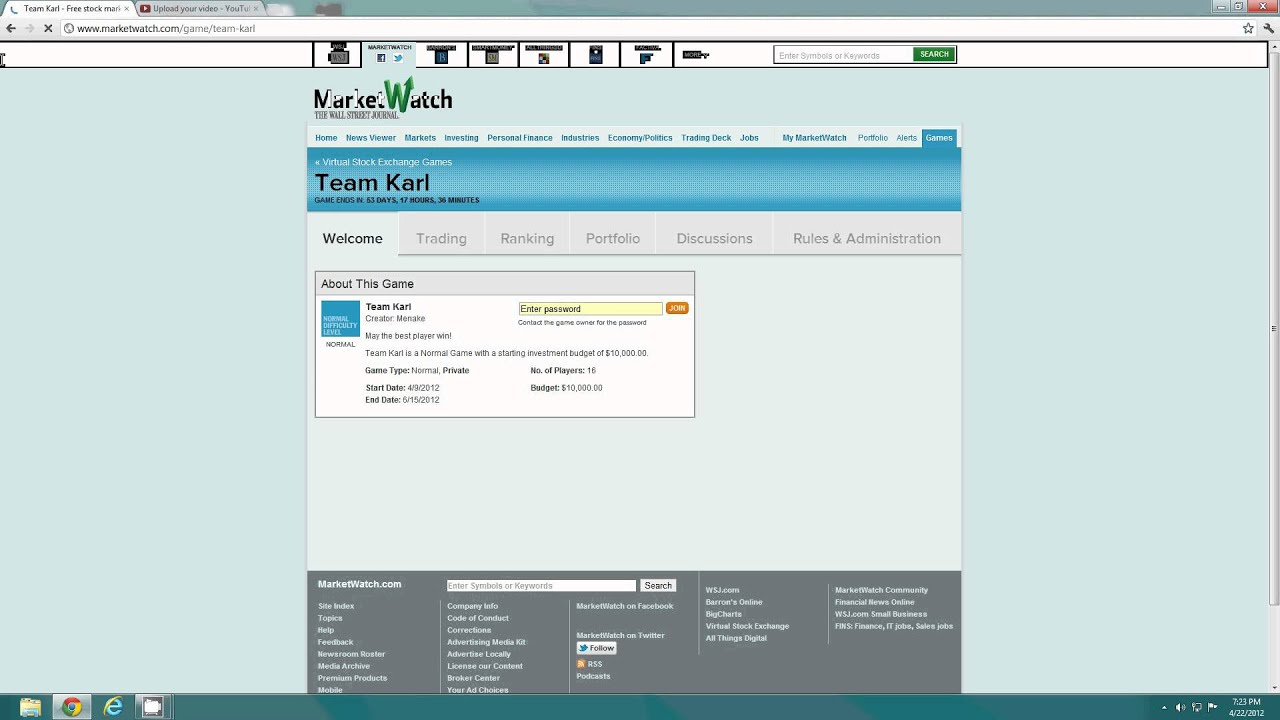Open Jobs in the navigation bar
The height and width of the screenshot is (720, 1280).
(x=749, y=138)
